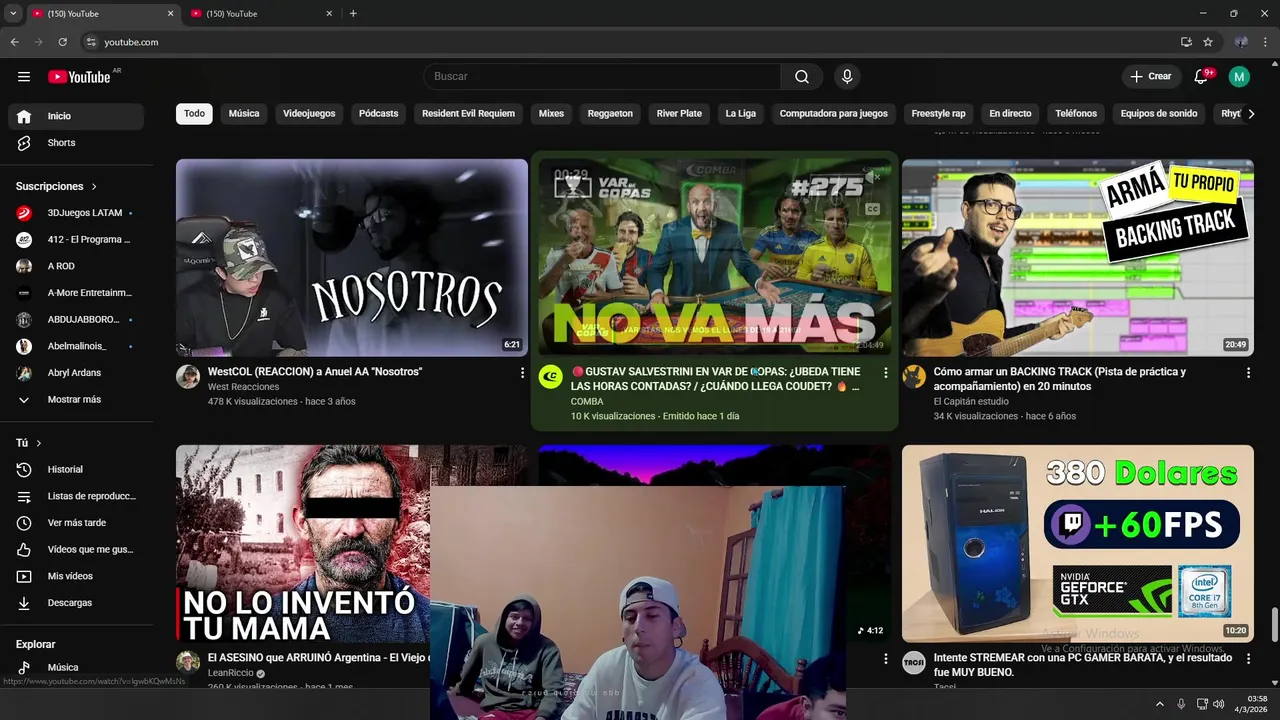Image resolution: width=1280 pixels, height=720 pixels.
Task: Go to Inicio in sidebar
Action: (76, 116)
